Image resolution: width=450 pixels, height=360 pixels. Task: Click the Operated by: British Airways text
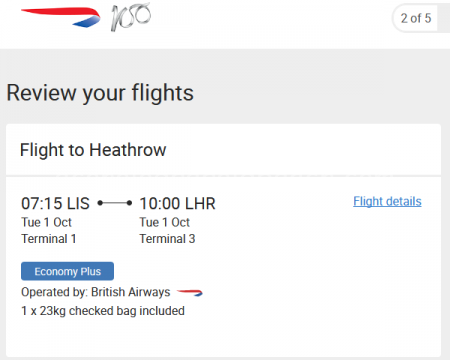coord(96,292)
